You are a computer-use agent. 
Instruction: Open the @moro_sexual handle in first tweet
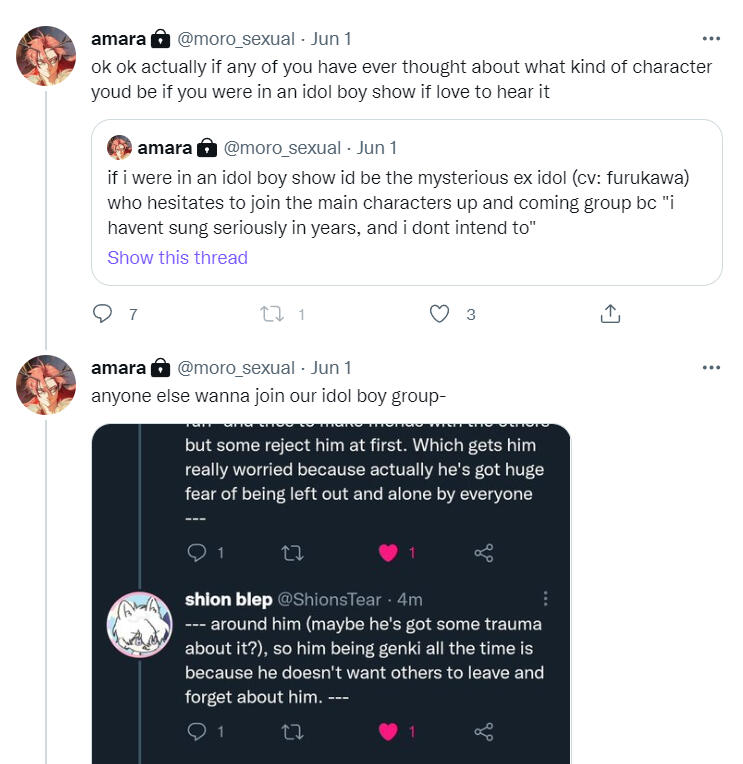[x=236, y=39]
